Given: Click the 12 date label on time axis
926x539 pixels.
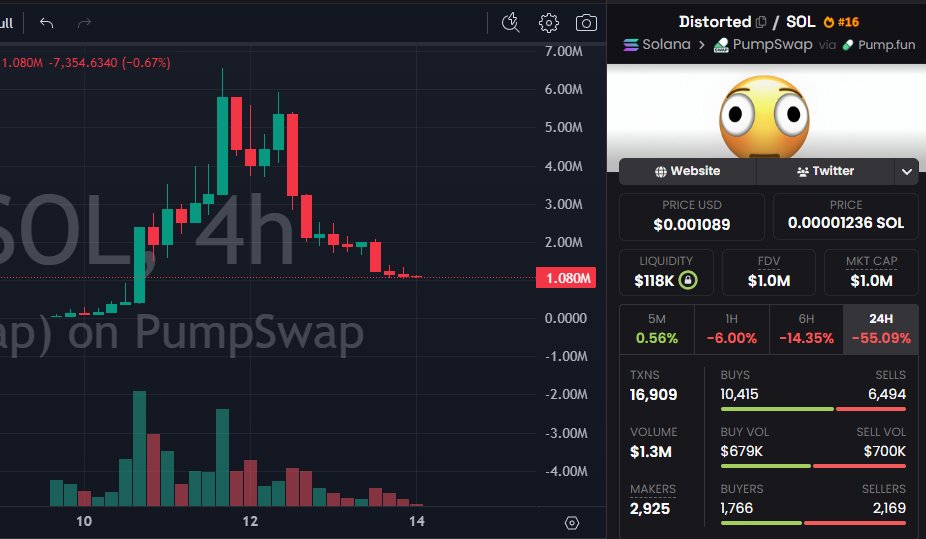Looking at the screenshot, I should 250,521.
